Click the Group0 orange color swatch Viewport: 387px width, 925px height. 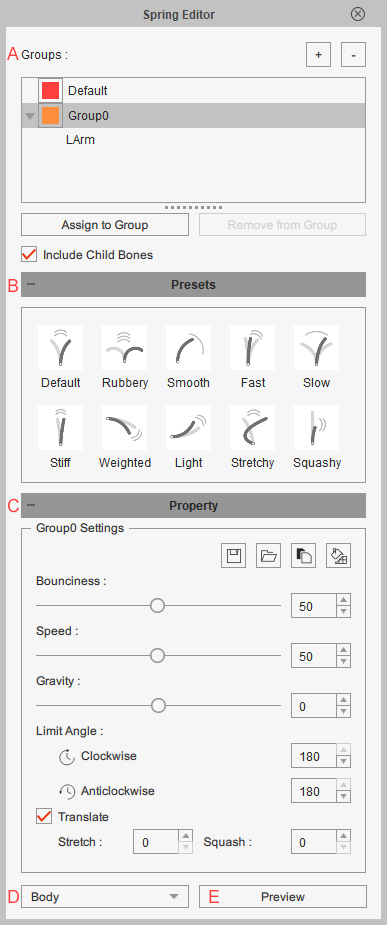pyautogui.click(x=51, y=116)
